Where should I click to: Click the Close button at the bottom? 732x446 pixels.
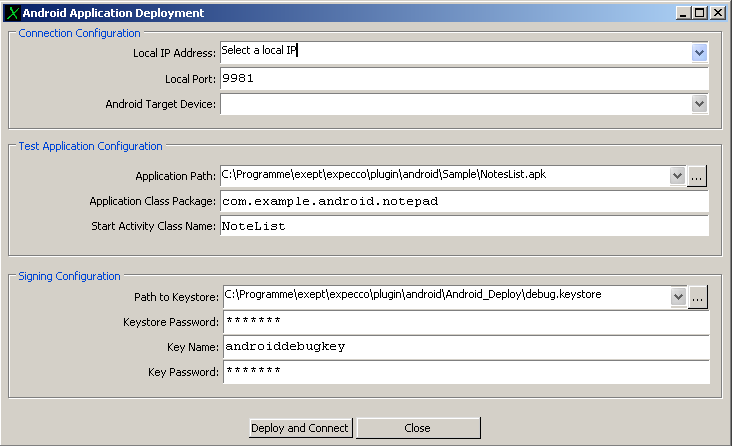(x=418, y=428)
